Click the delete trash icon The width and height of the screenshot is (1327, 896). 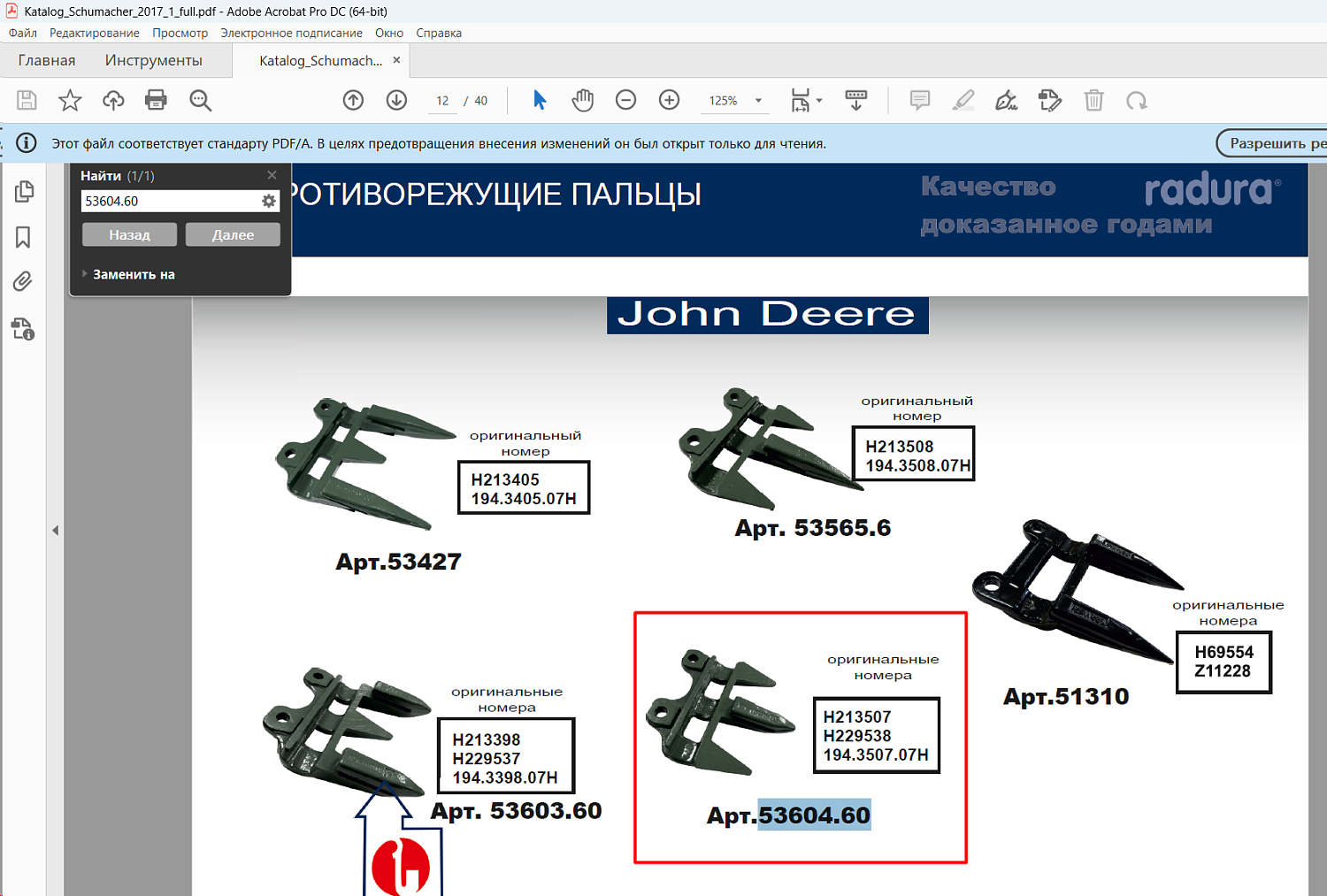click(x=1093, y=100)
